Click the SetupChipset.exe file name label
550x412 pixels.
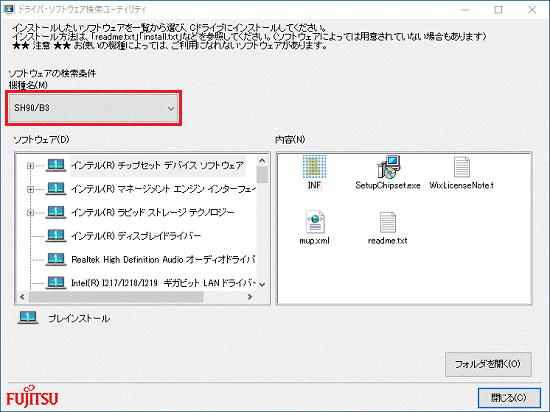click(388, 185)
